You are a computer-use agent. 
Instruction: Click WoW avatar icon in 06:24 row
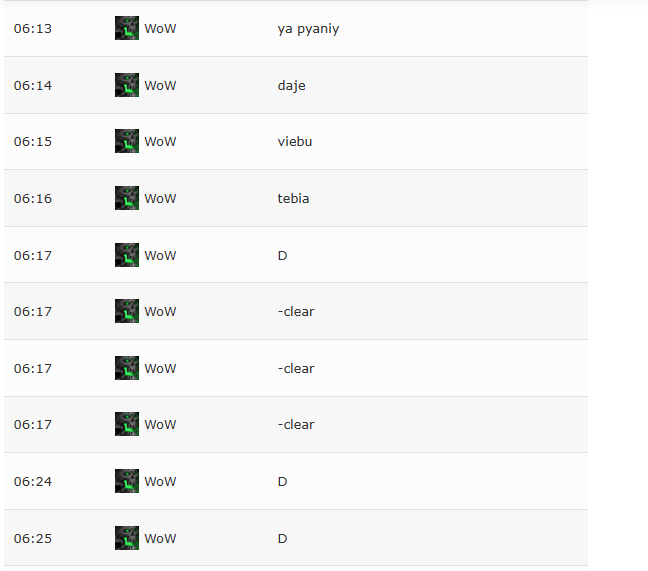click(127, 481)
